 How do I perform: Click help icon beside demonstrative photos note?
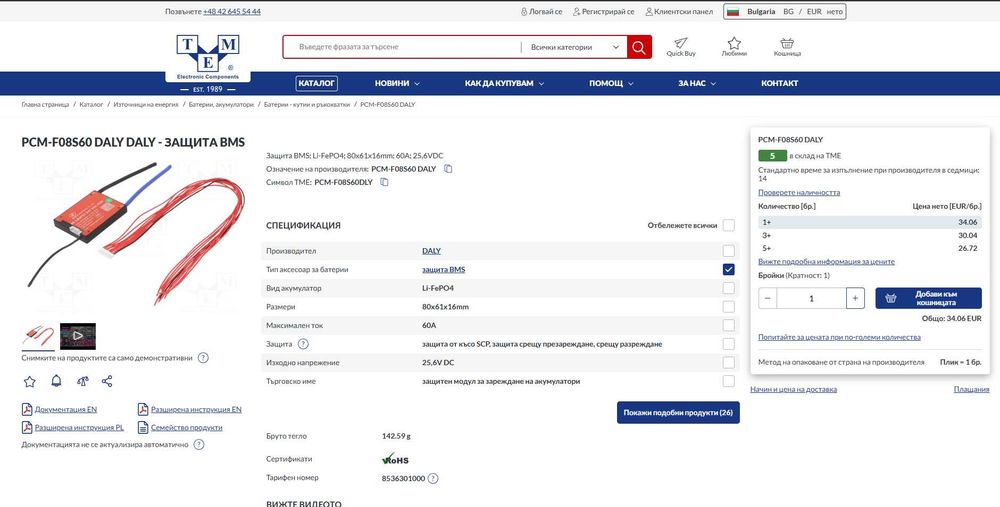coord(203,358)
